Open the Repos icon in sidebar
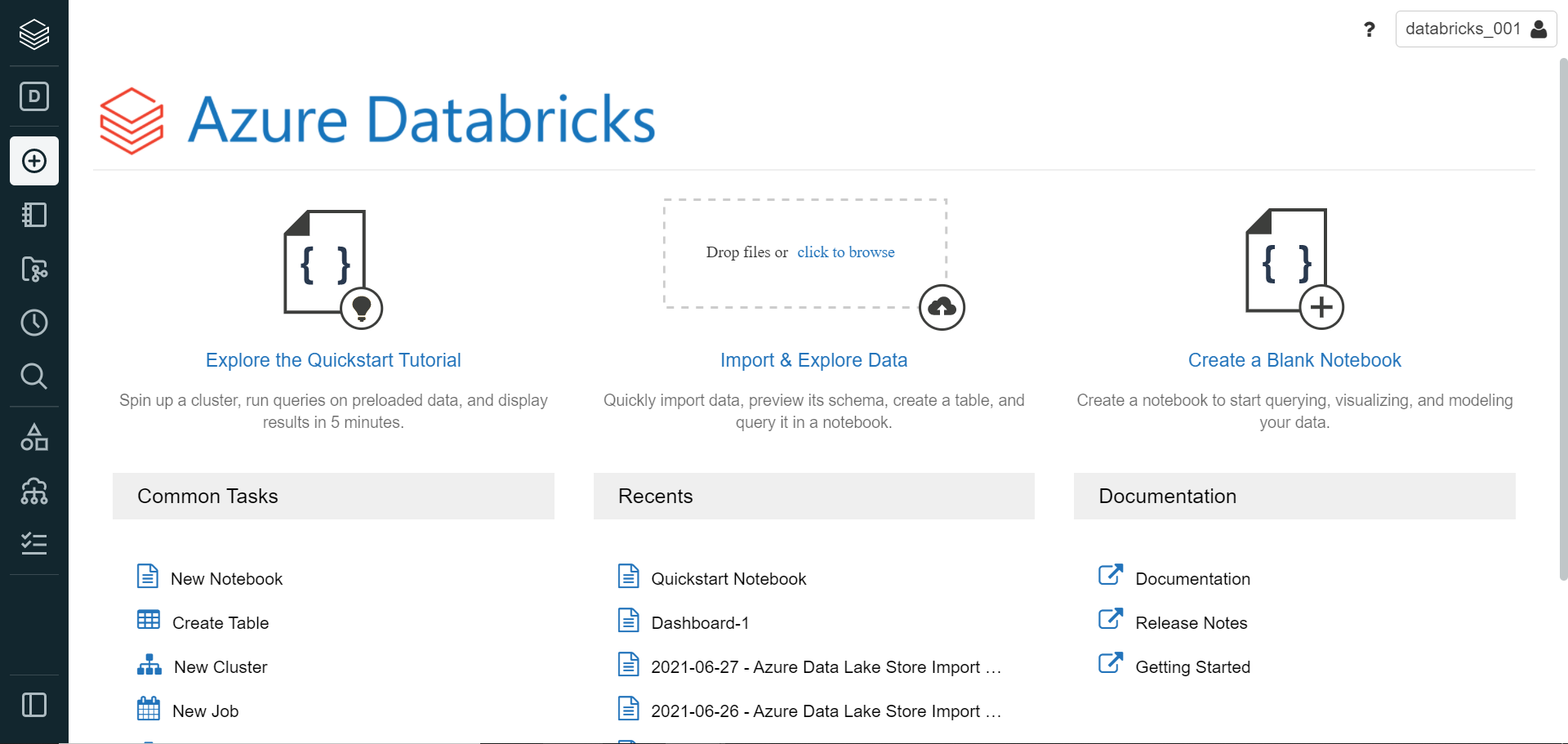Viewport: 1568px width, 744px height. pos(34,269)
